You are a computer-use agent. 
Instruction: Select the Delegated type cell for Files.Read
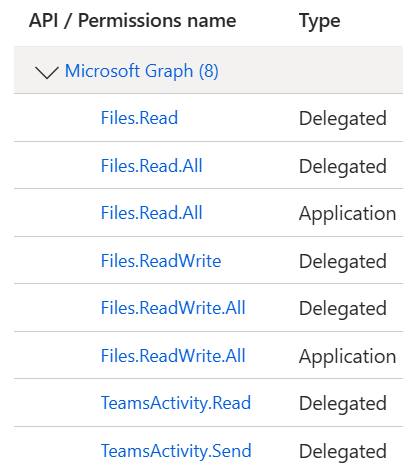343,119
